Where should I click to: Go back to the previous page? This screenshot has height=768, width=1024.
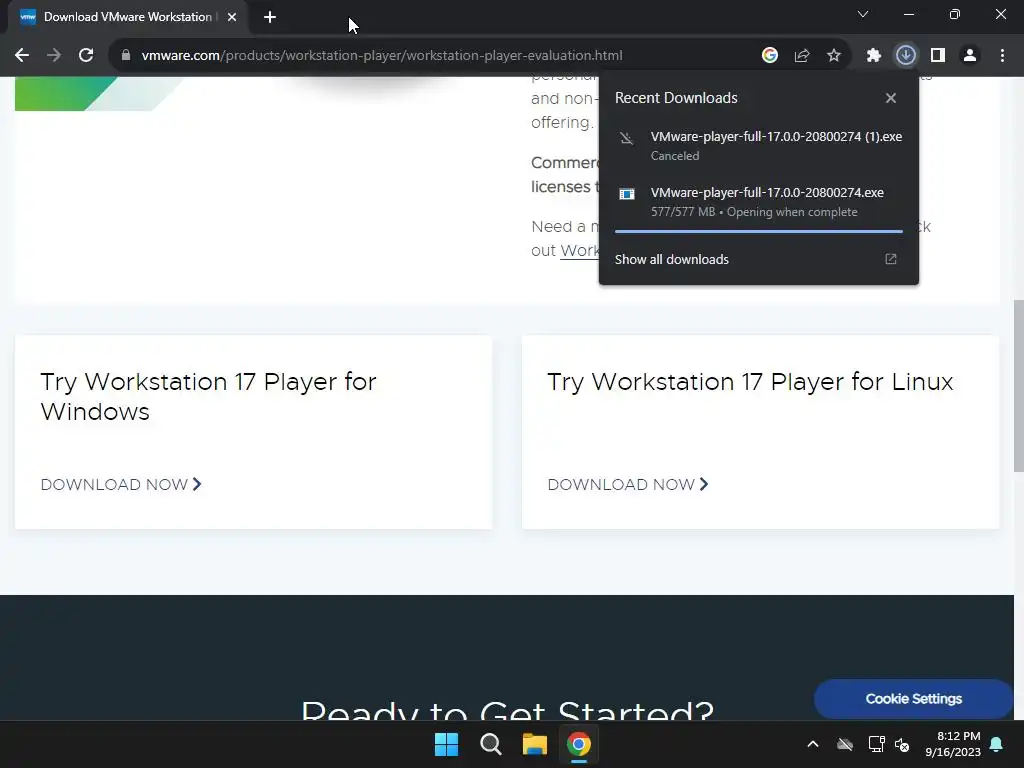pos(22,56)
